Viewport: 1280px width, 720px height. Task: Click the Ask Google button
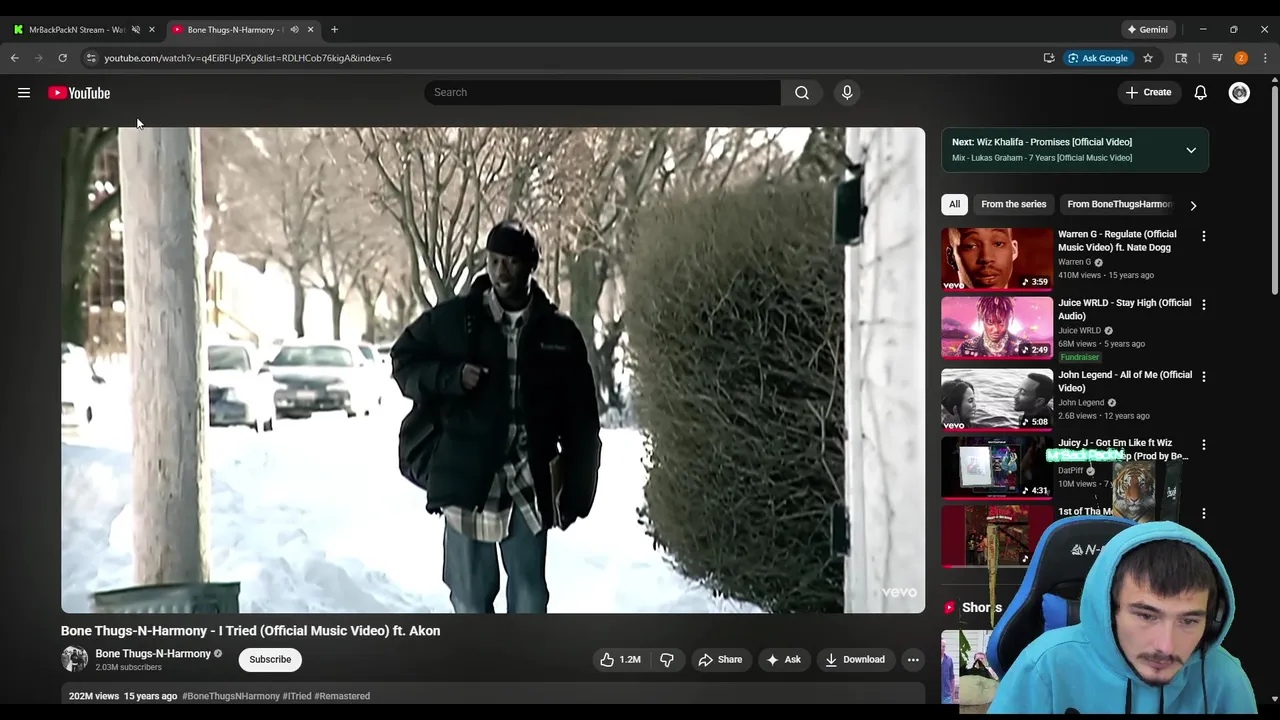pyautogui.click(x=1097, y=58)
